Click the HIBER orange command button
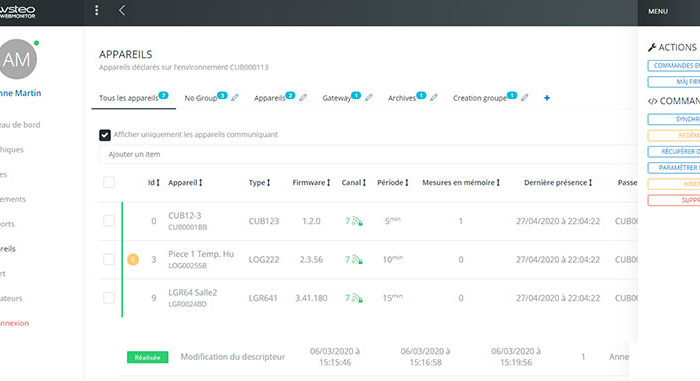 [x=674, y=184]
